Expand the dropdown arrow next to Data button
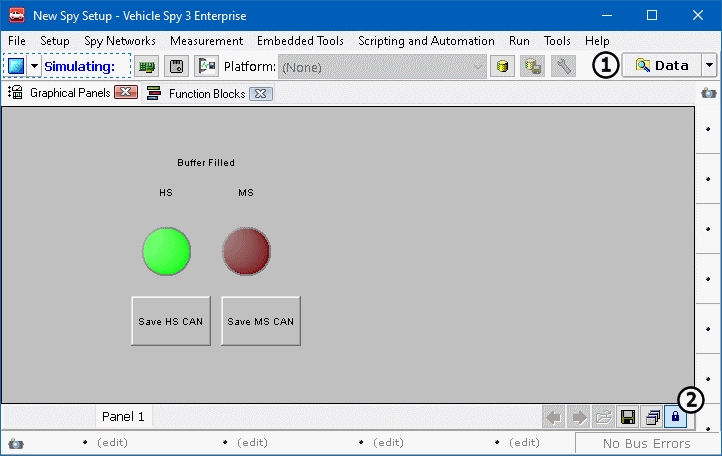The image size is (722, 456). [709, 66]
